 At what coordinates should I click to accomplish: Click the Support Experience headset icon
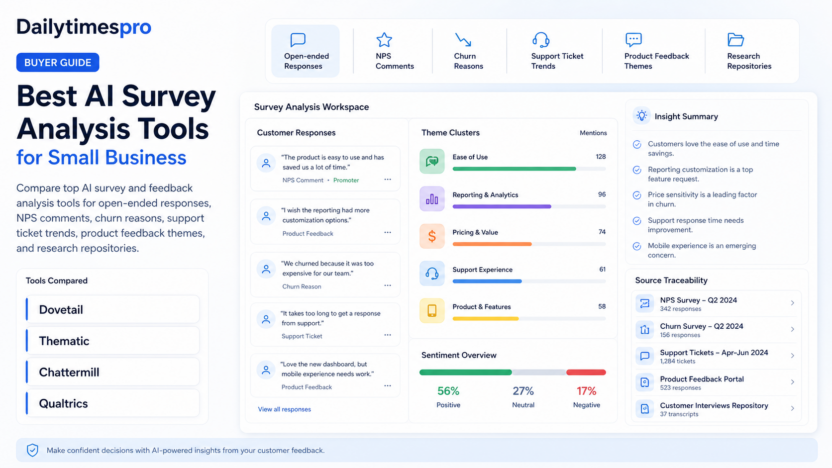coord(432,273)
